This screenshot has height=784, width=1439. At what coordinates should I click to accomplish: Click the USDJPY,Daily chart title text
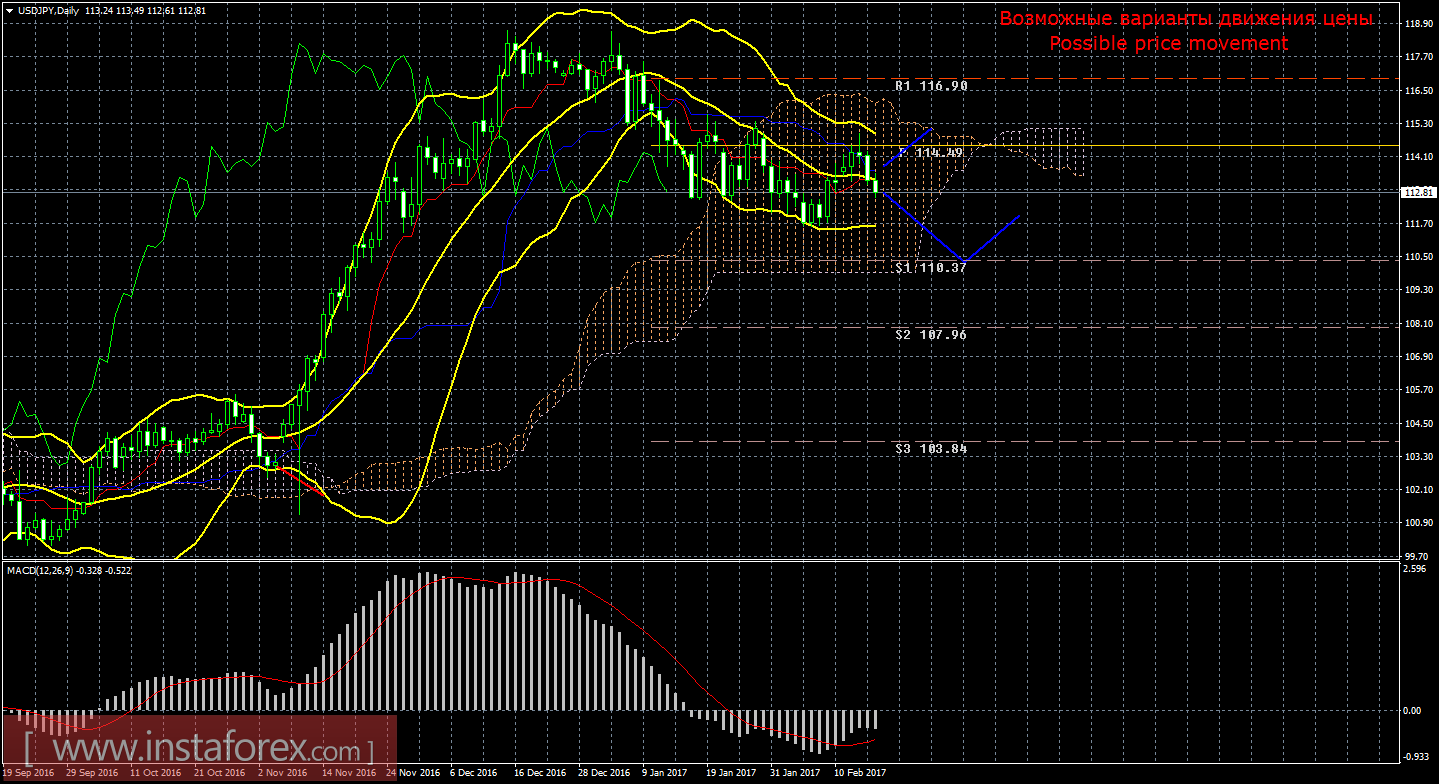(49, 11)
